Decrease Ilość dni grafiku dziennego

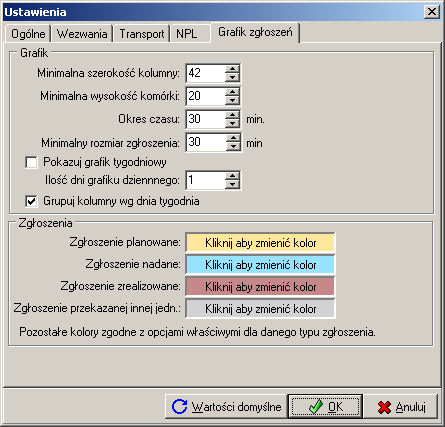coord(232,184)
